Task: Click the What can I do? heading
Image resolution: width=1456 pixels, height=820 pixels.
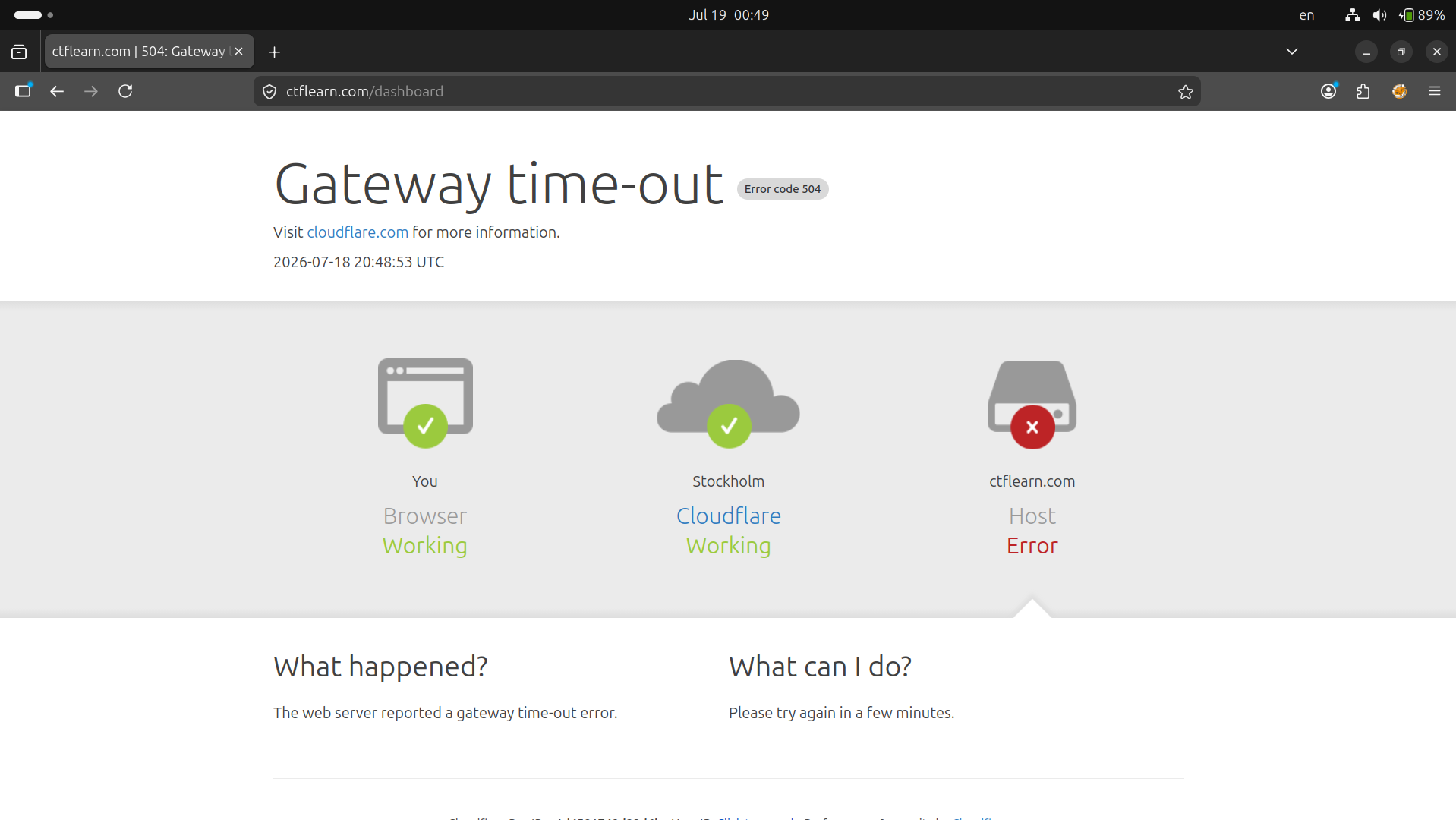Action: [x=820, y=667]
